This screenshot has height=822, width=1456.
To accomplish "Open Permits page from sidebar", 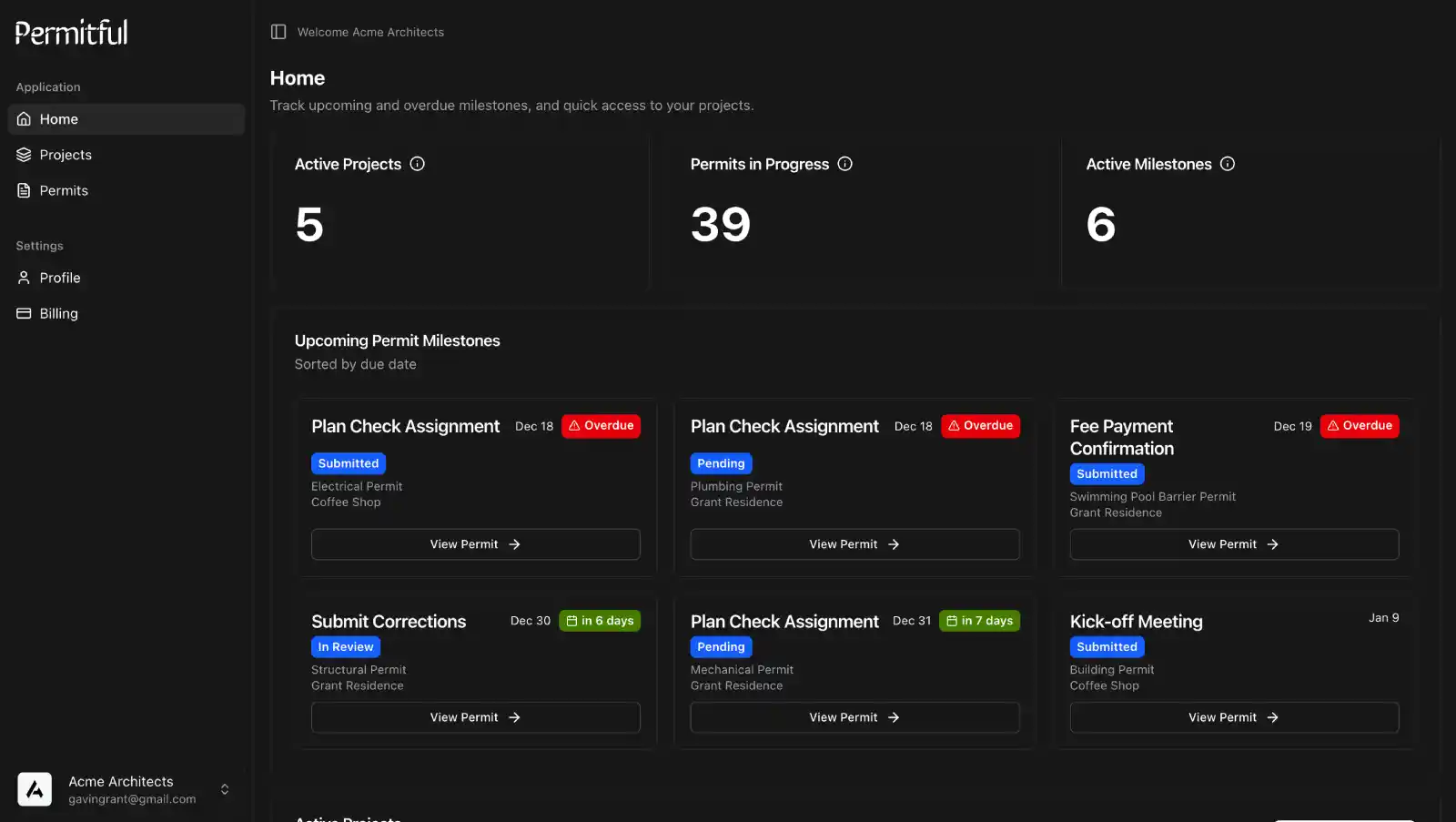I will 64,190.
